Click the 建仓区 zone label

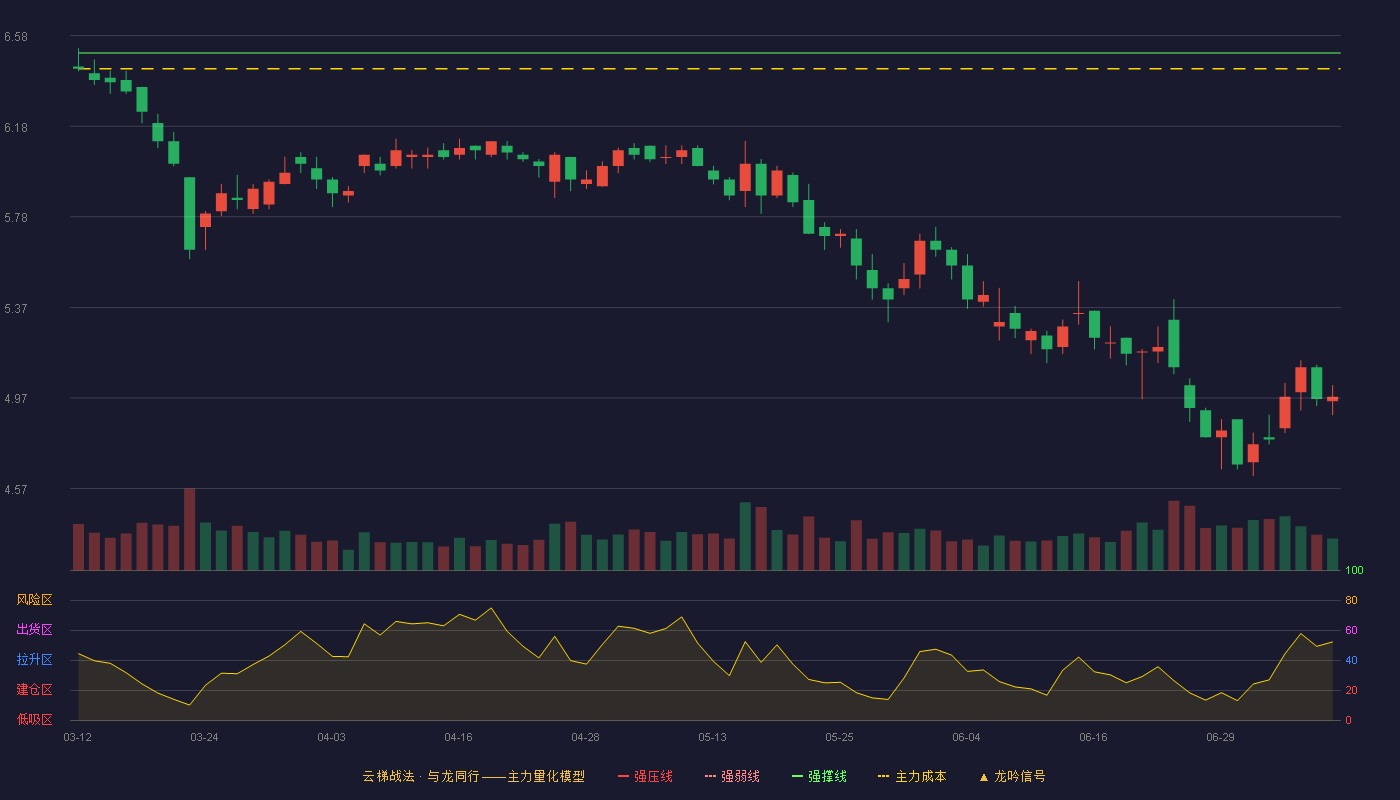[34, 690]
